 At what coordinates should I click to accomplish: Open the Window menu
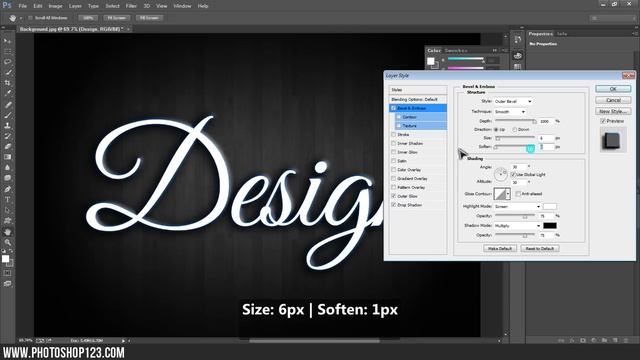182,6
